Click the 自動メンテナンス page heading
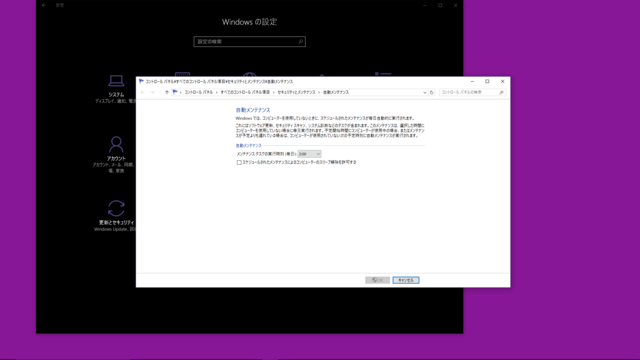Viewport: 640px width, 360px height. click(253, 110)
